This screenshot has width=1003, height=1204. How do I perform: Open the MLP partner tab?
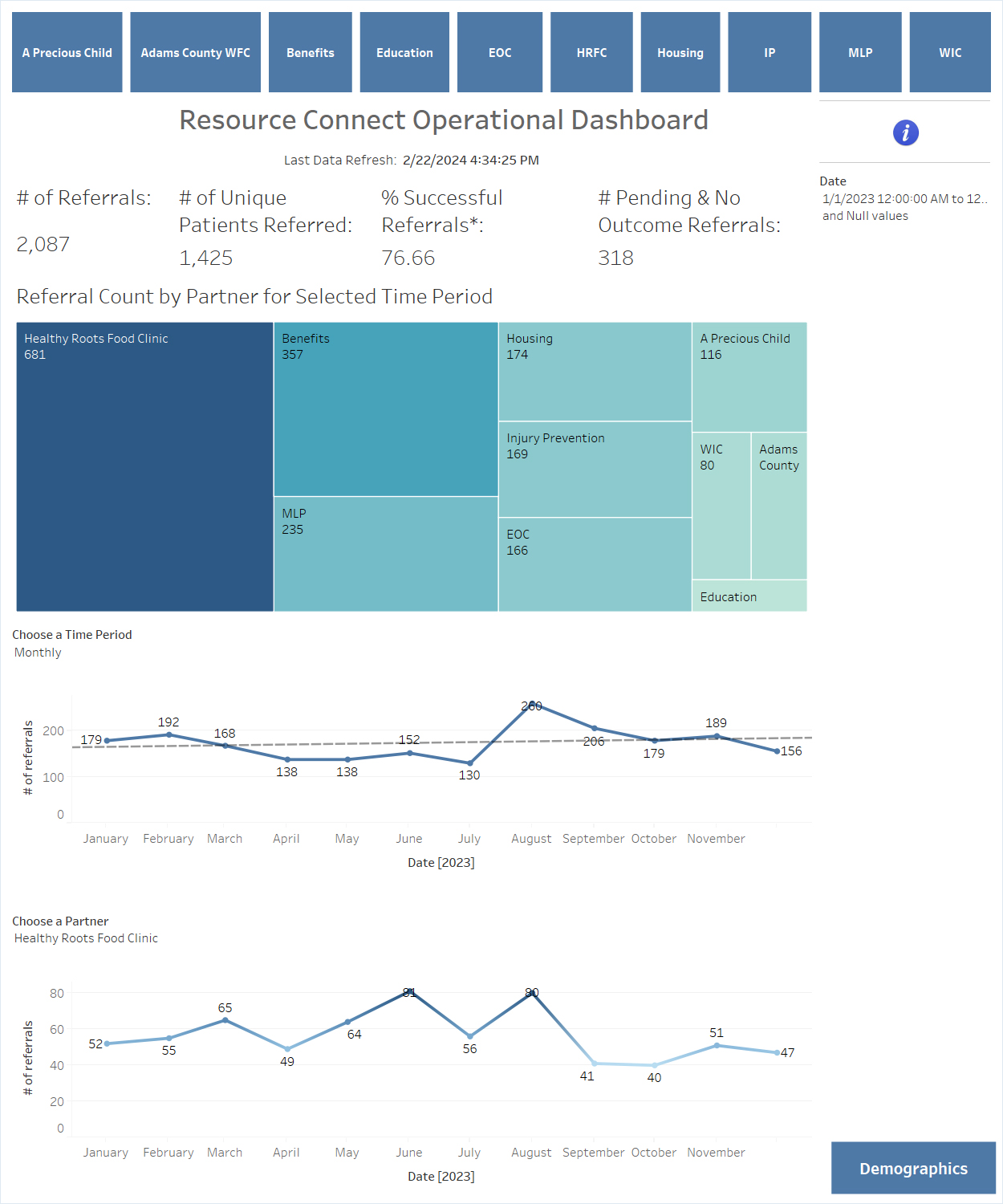(x=860, y=52)
